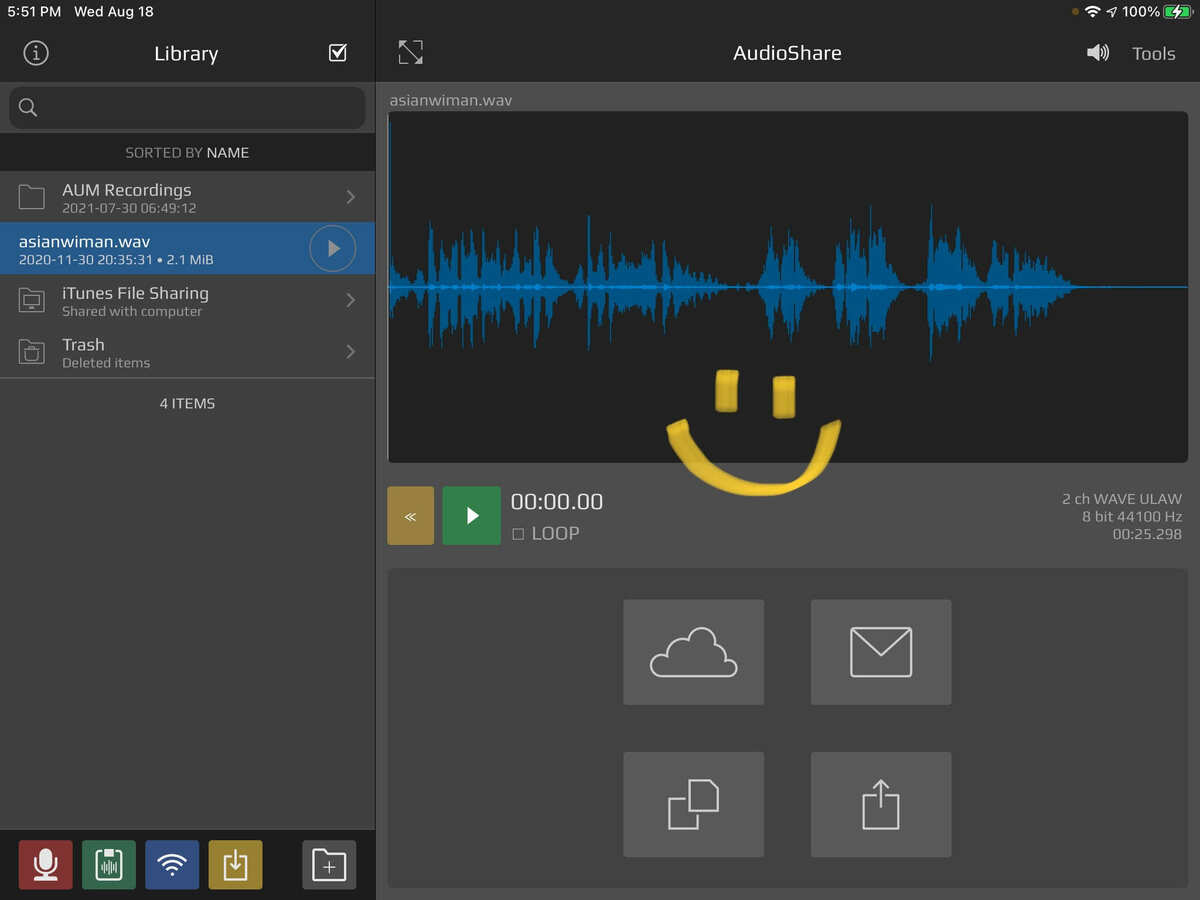The image size is (1200, 900).
Task: Open the green paste-audio clipboard icon
Action: [x=108, y=865]
